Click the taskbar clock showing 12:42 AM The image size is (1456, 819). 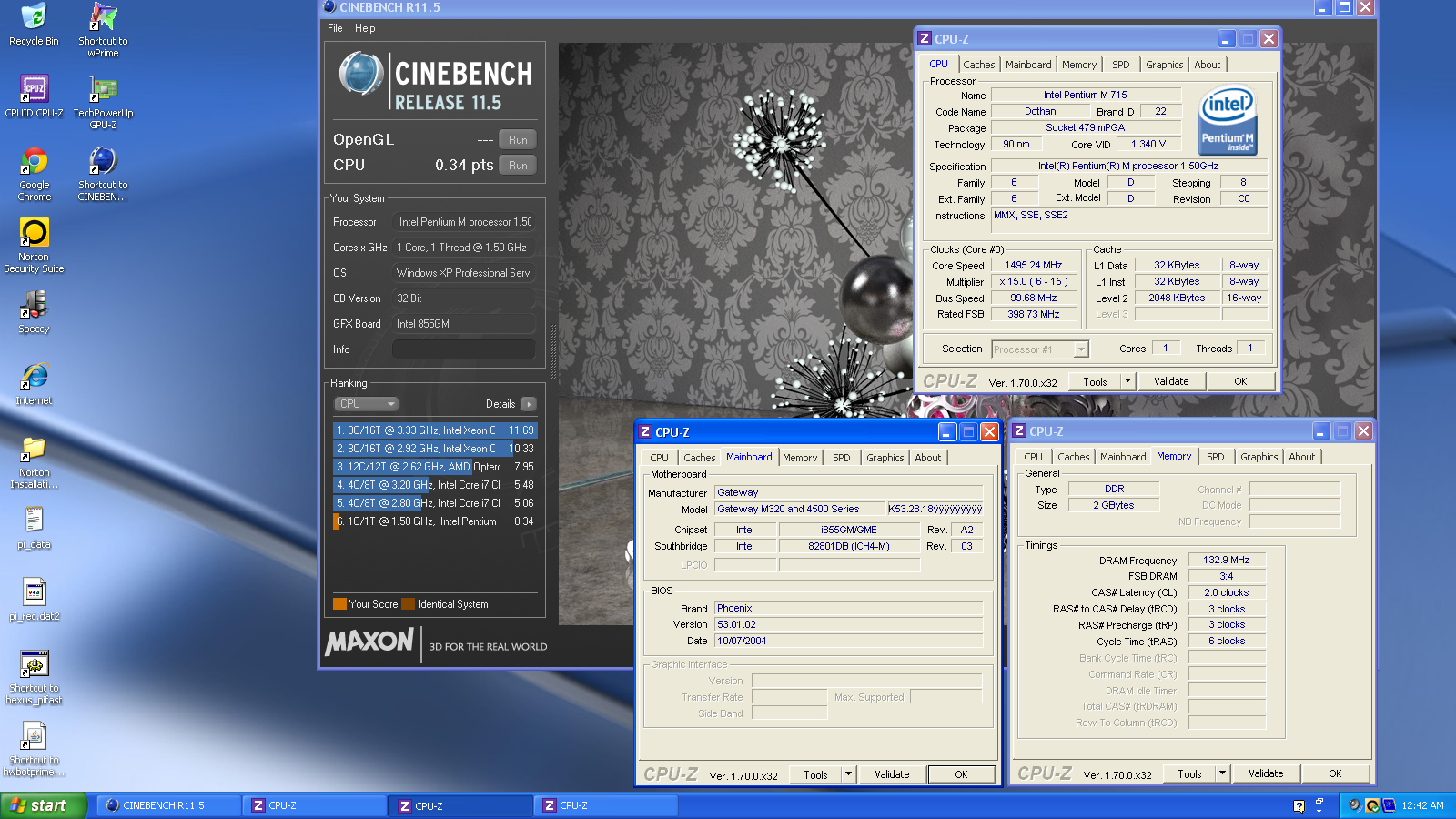(x=1422, y=806)
